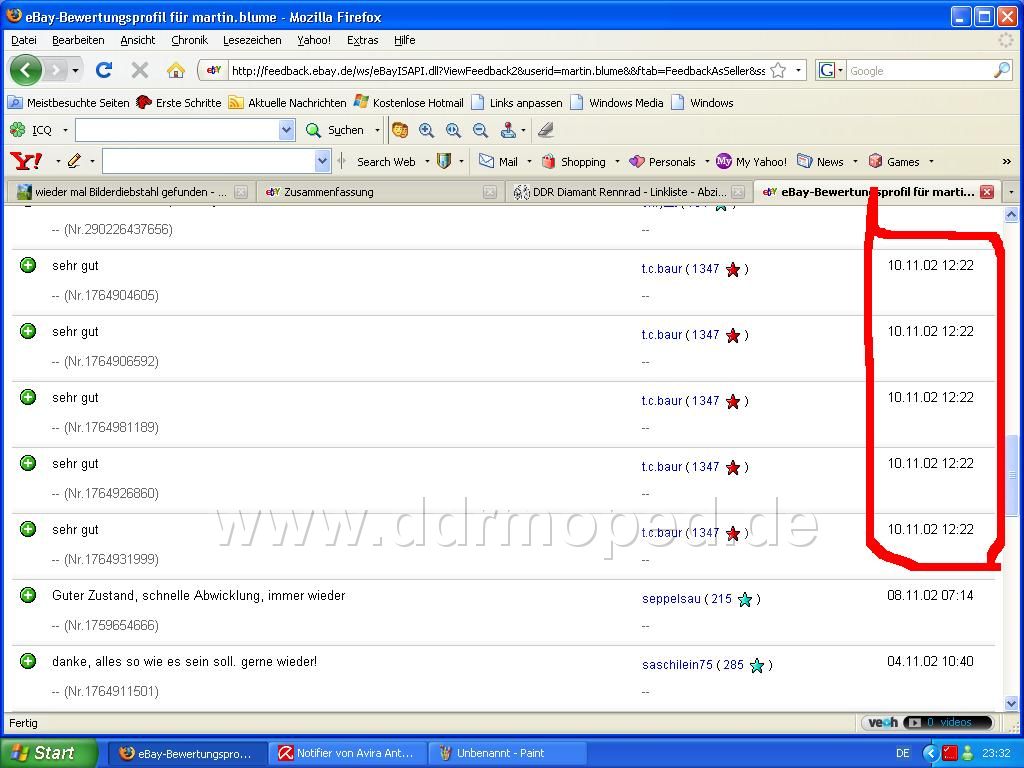Click the Google search input field
The width and height of the screenshot is (1024, 768).
pos(920,71)
